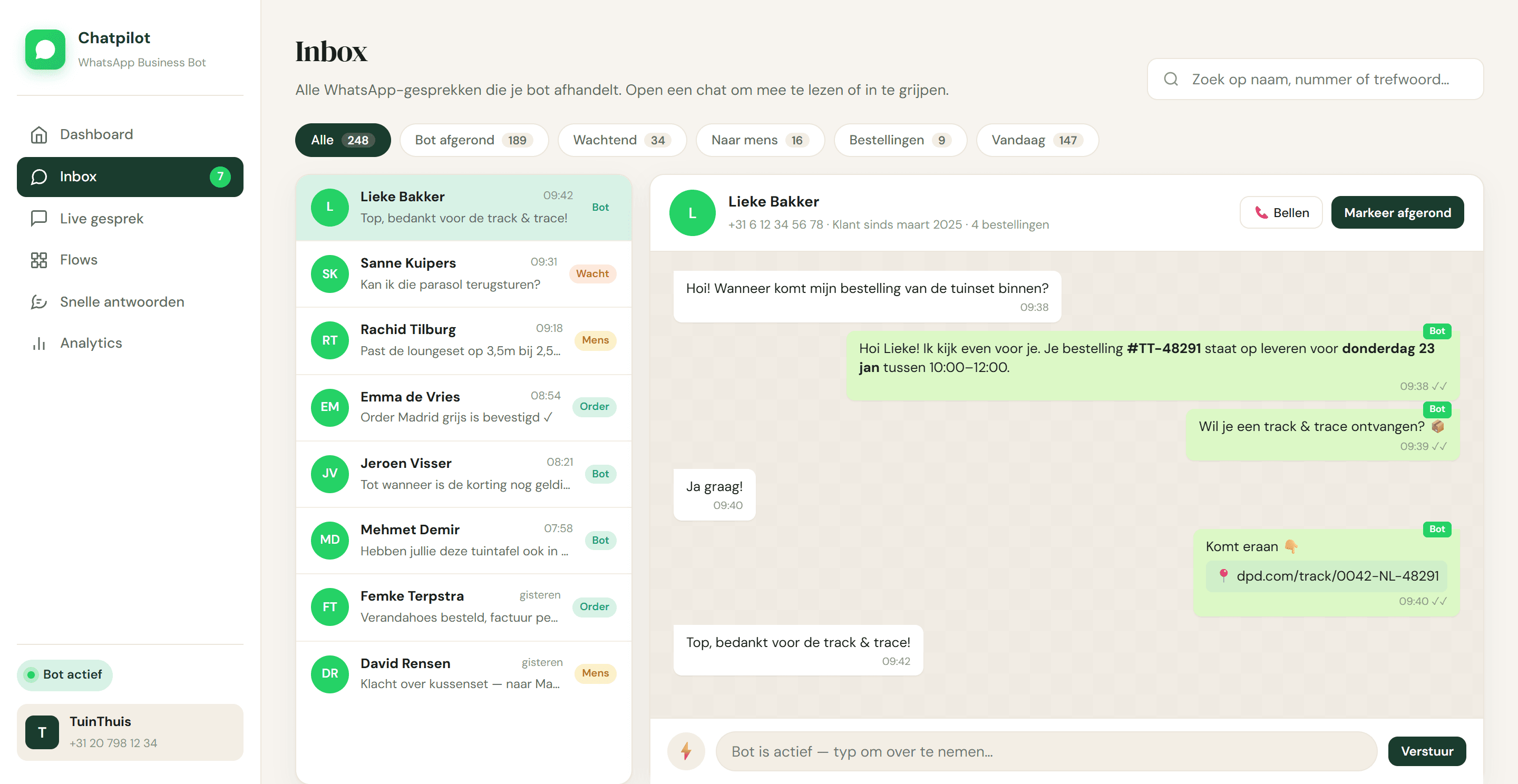Select the Vandaag filter
The image size is (1518, 784).
1037,140
